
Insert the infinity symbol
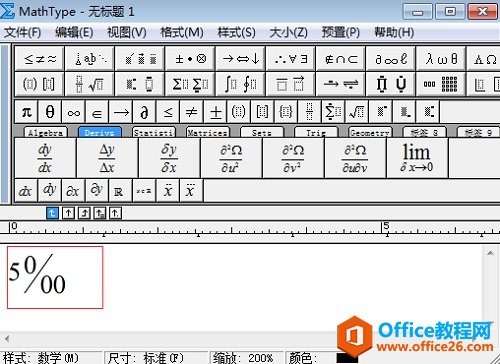[x=73, y=112]
